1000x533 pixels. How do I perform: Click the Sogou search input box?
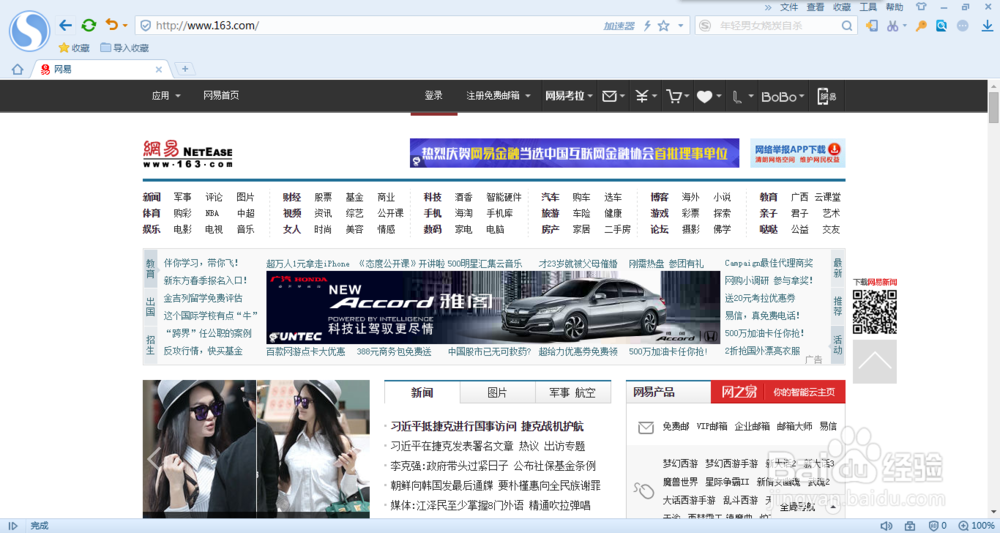point(778,26)
